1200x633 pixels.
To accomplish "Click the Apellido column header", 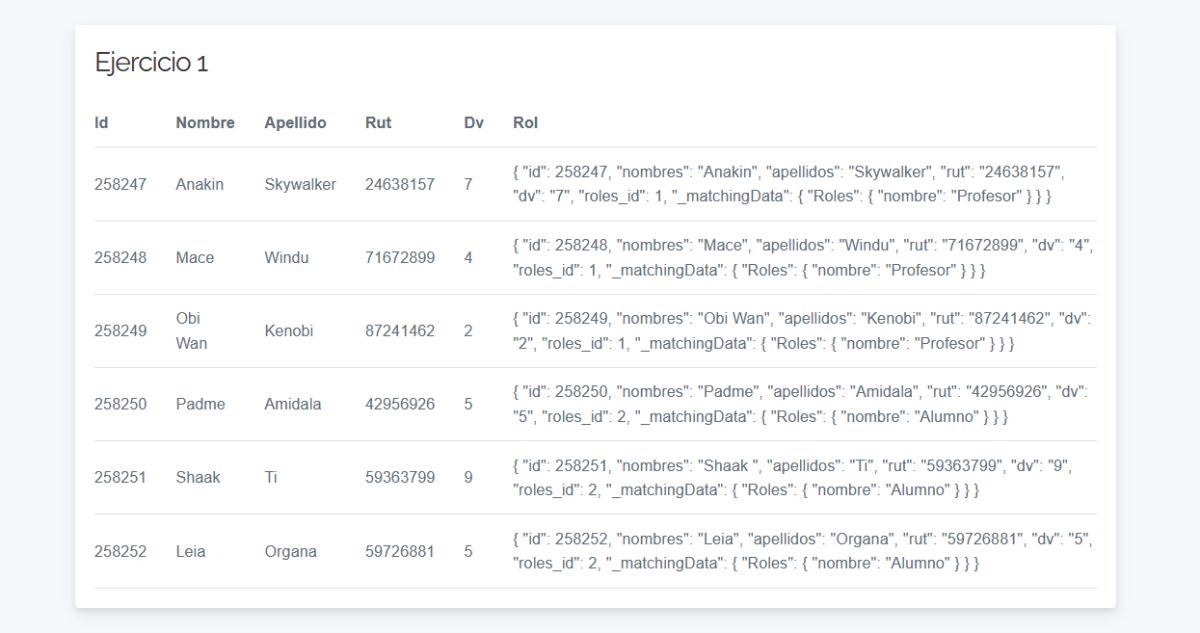I will 295,123.
